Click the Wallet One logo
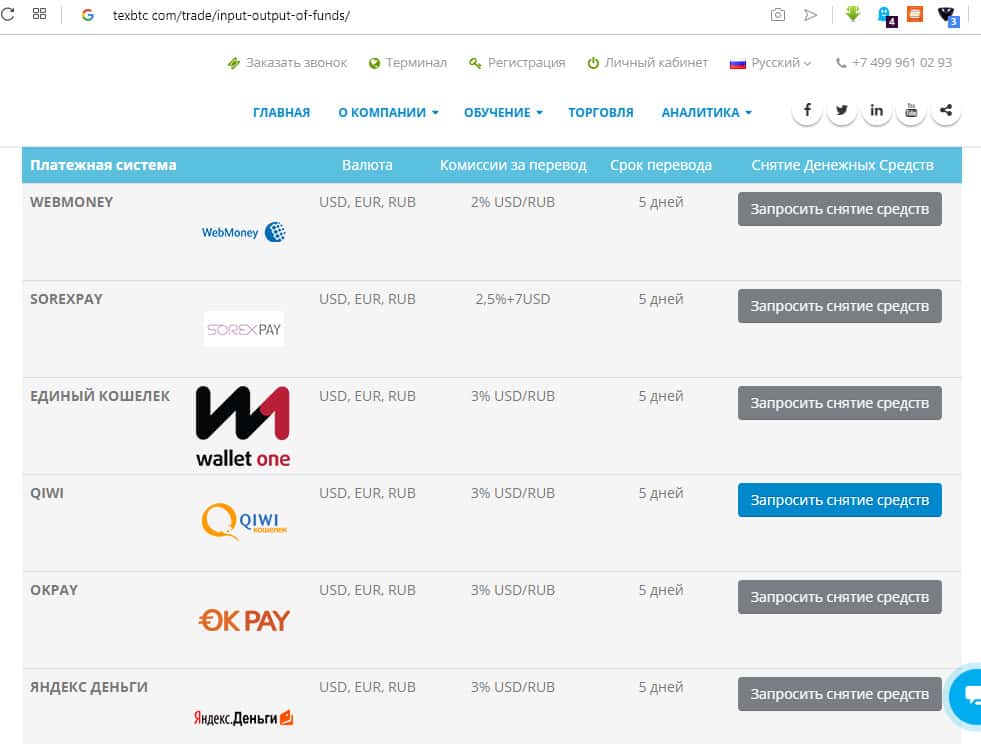Image resolution: width=981 pixels, height=744 pixels. (x=243, y=427)
